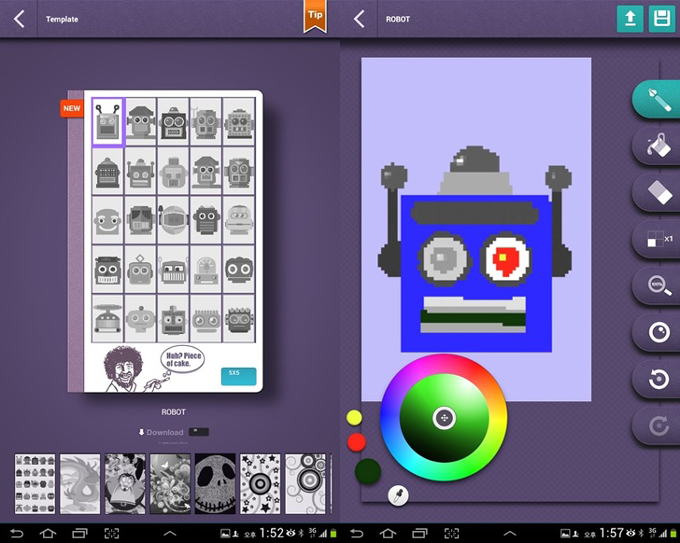Open the orange Tip ribbon
This screenshot has height=543, width=680.
(x=314, y=17)
